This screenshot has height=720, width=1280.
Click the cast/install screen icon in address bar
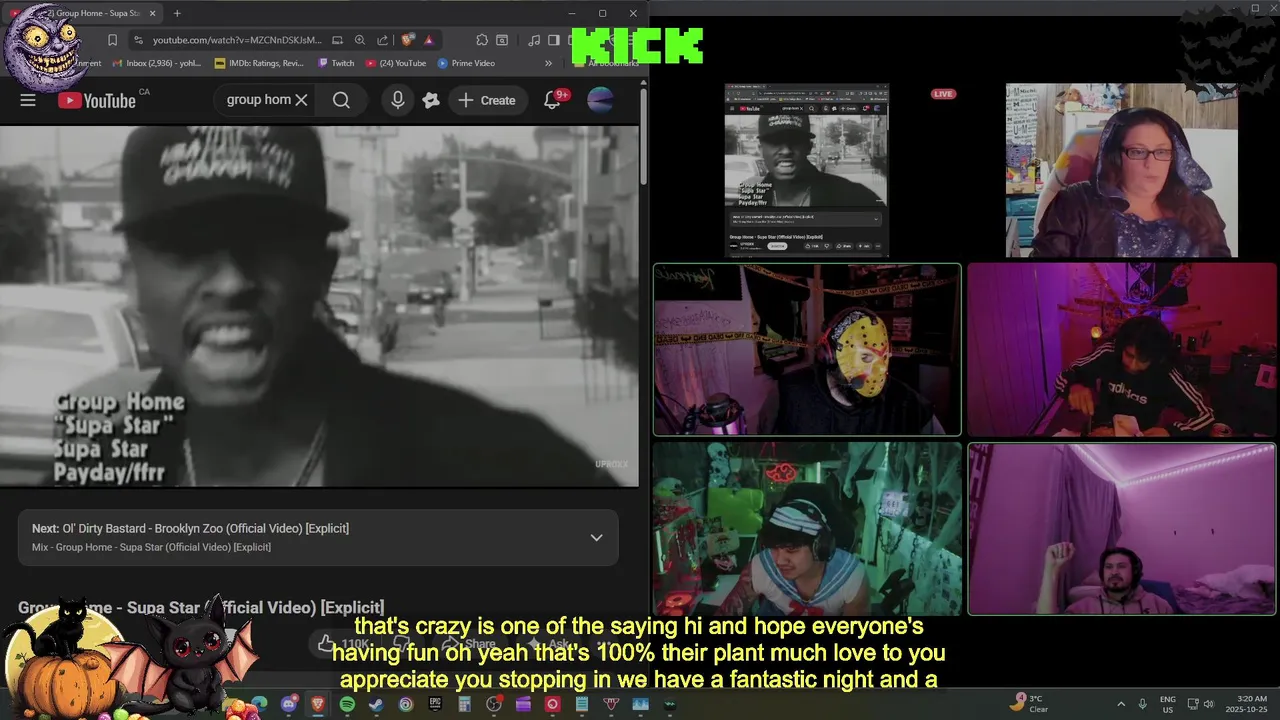pos(337,40)
